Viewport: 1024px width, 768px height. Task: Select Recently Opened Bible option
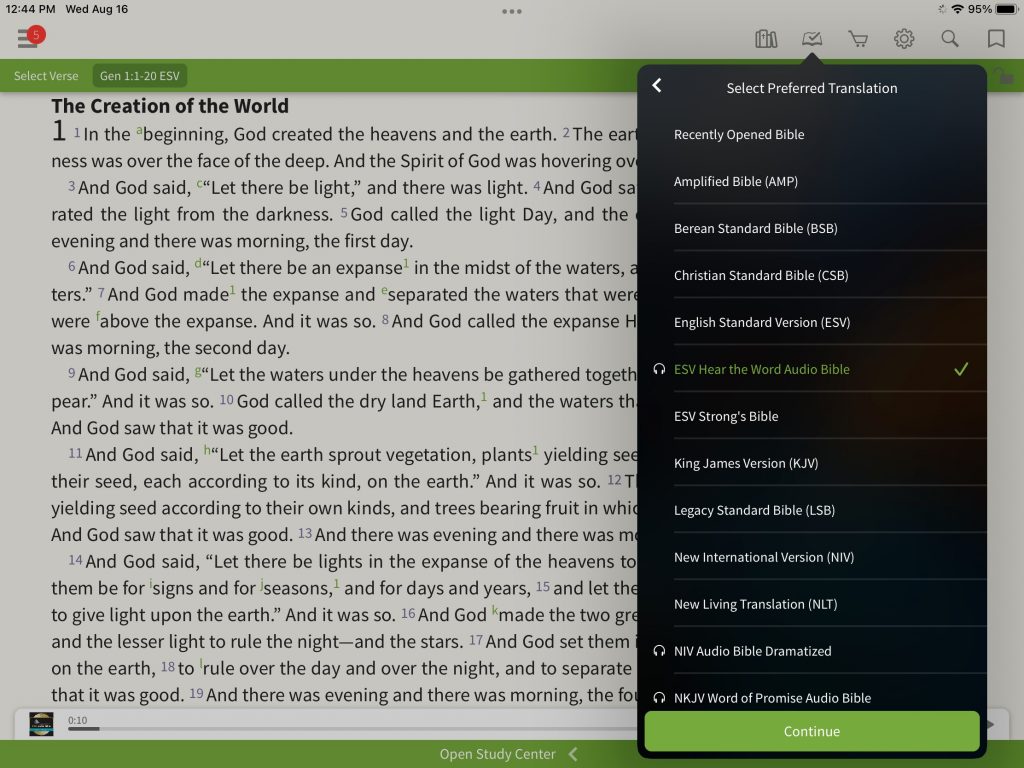pyautogui.click(x=812, y=135)
